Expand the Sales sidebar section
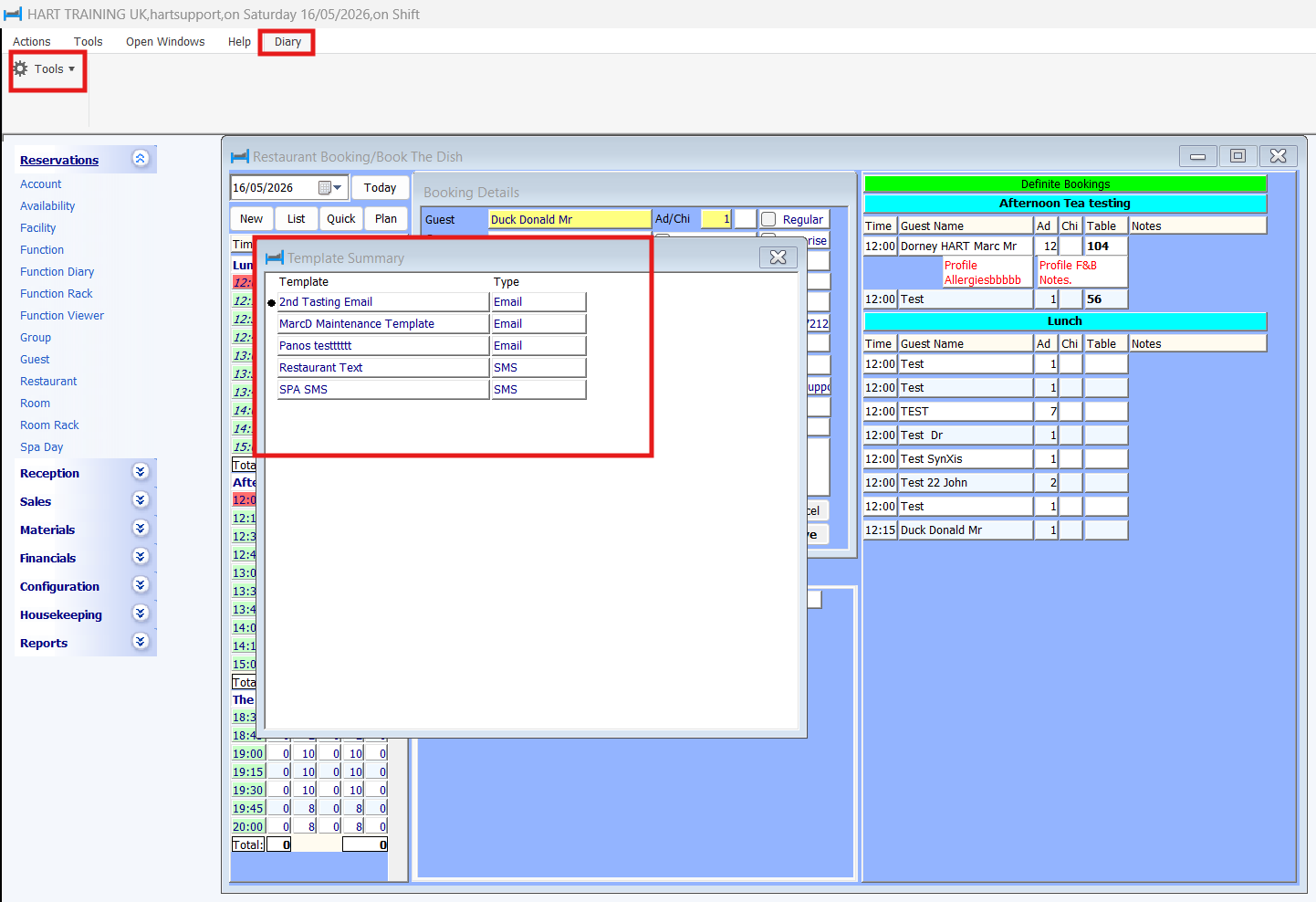 (140, 500)
